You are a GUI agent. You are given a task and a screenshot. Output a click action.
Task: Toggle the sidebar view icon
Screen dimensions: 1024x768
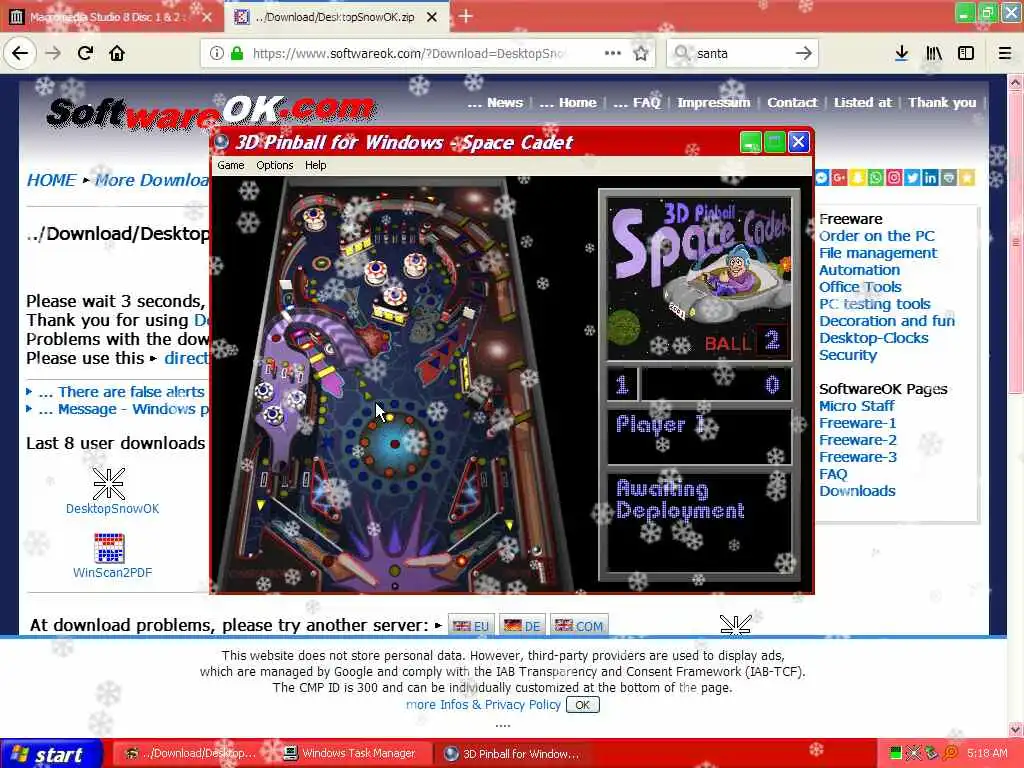point(966,54)
